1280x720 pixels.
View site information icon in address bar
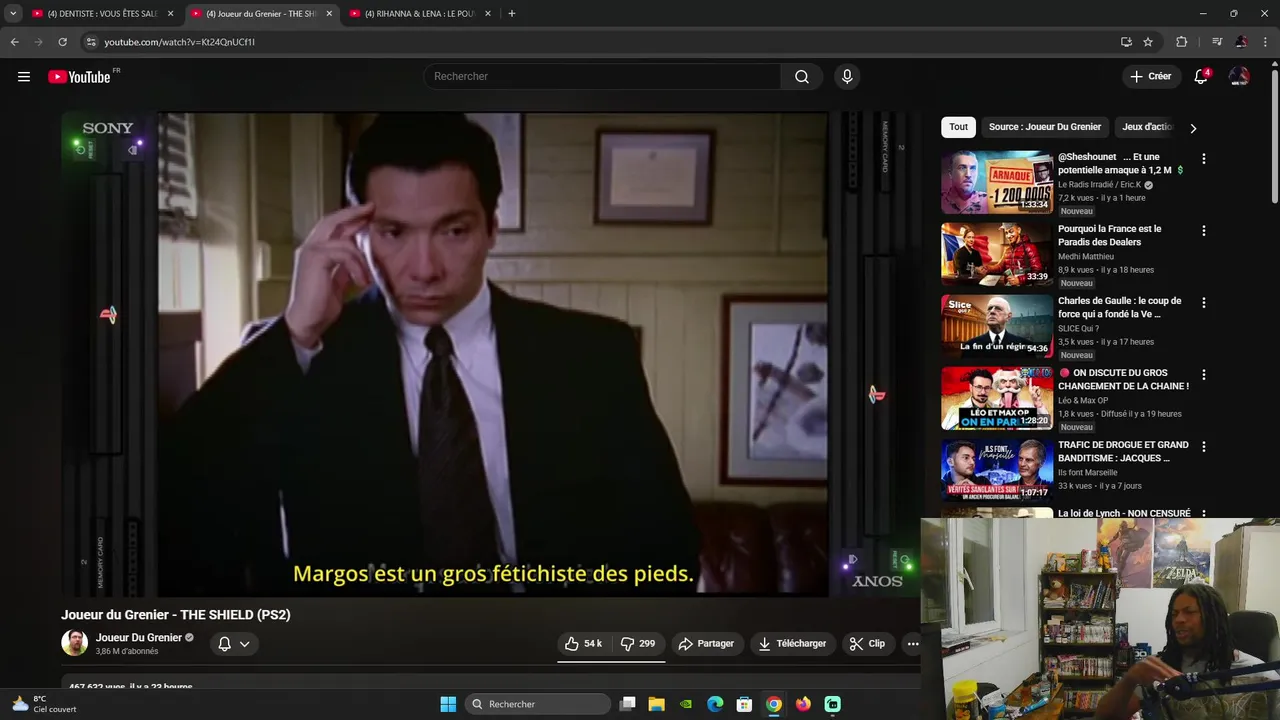(x=90, y=42)
